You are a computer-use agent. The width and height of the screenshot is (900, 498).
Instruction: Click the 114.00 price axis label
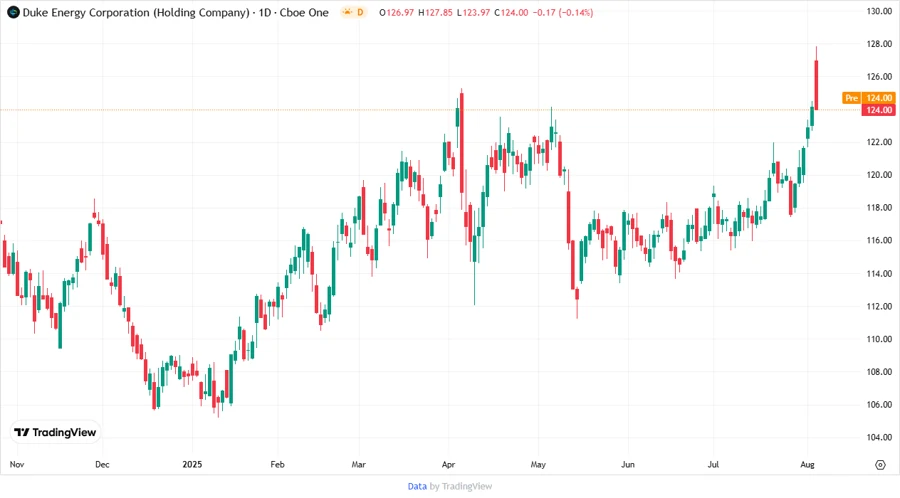pos(879,274)
